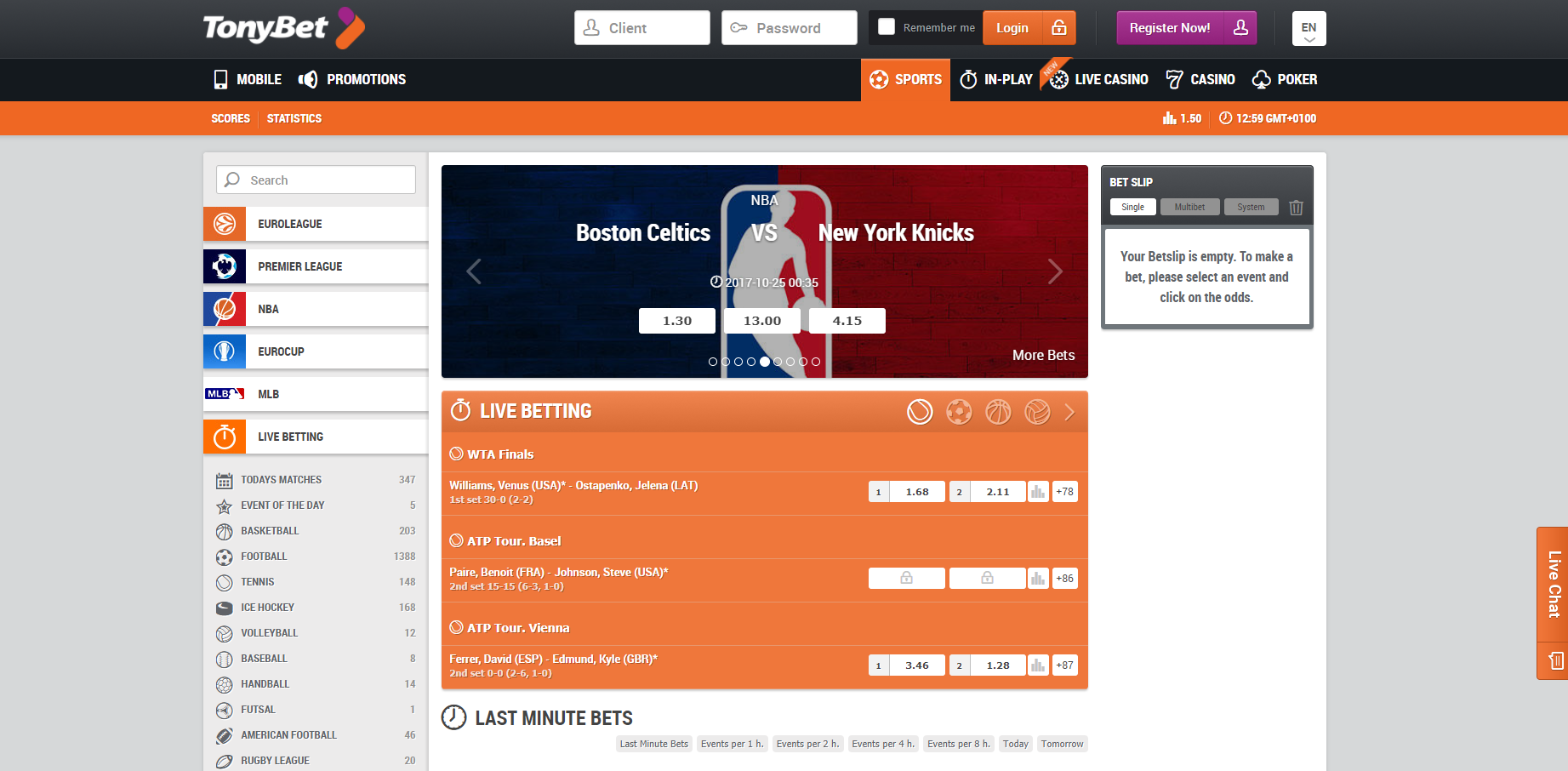Image resolution: width=1568 pixels, height=771 pixels.
Task: Select the sixth carousel dot
Action: pyautogui.click(x=778, y=362)
